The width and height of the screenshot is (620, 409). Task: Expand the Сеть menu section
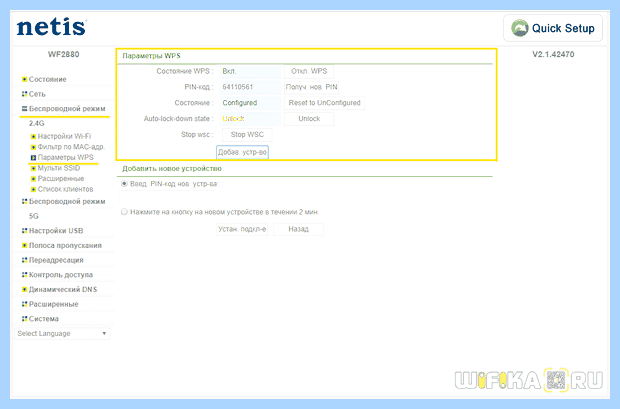[37, 94]
